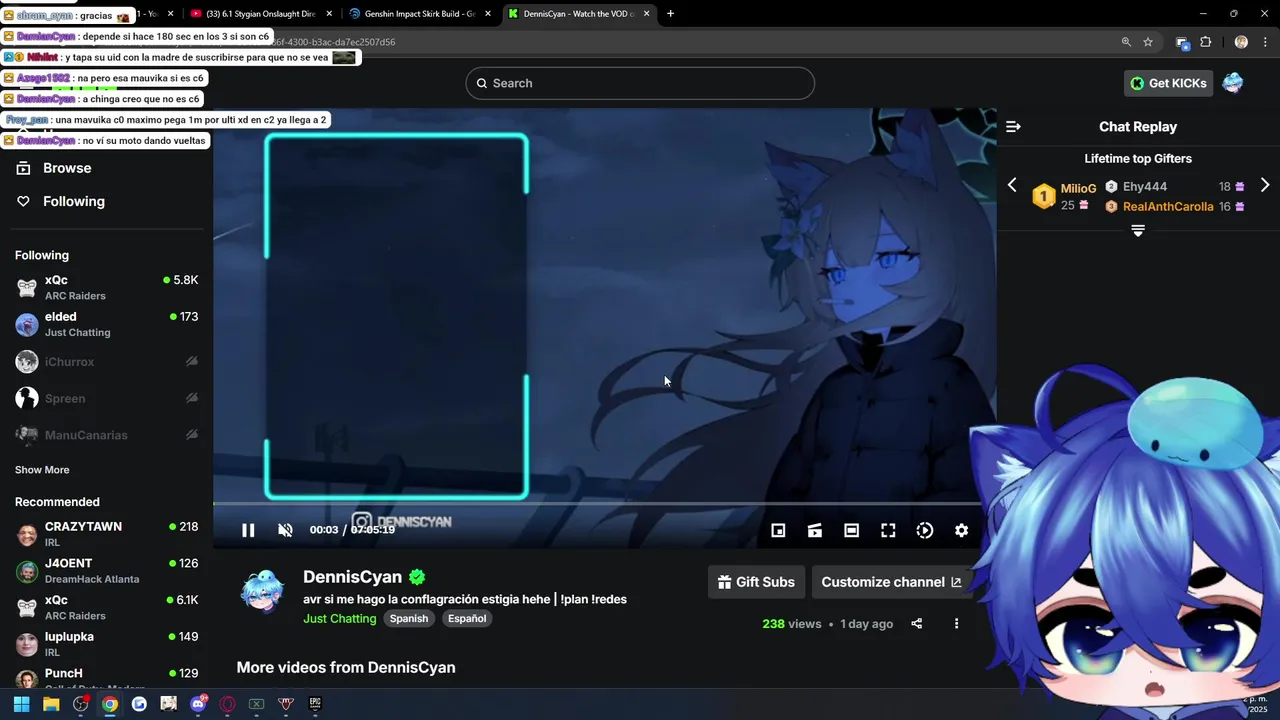Open Customize channel link
Image resolution: width=1280 pixels, height=720 pixels.
click(x=891, y=582)
